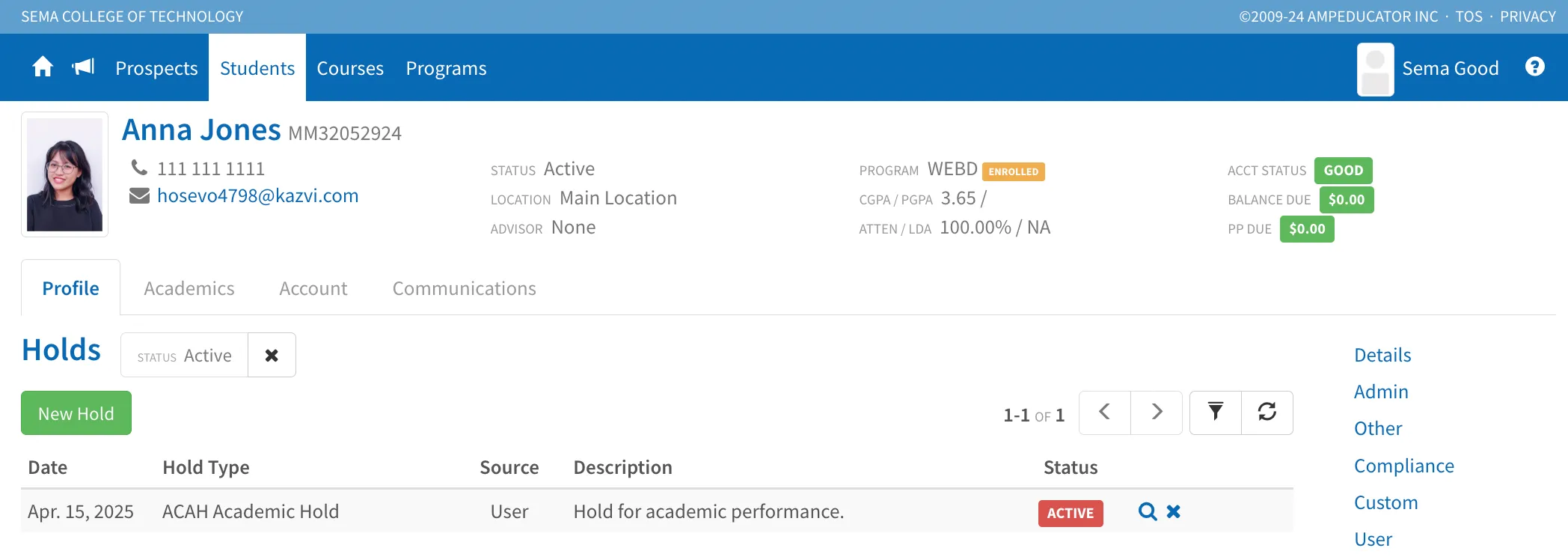Open the hosevo4798@kazvi.com email link
The image size is (1568, 557).
tap(258, 196)
